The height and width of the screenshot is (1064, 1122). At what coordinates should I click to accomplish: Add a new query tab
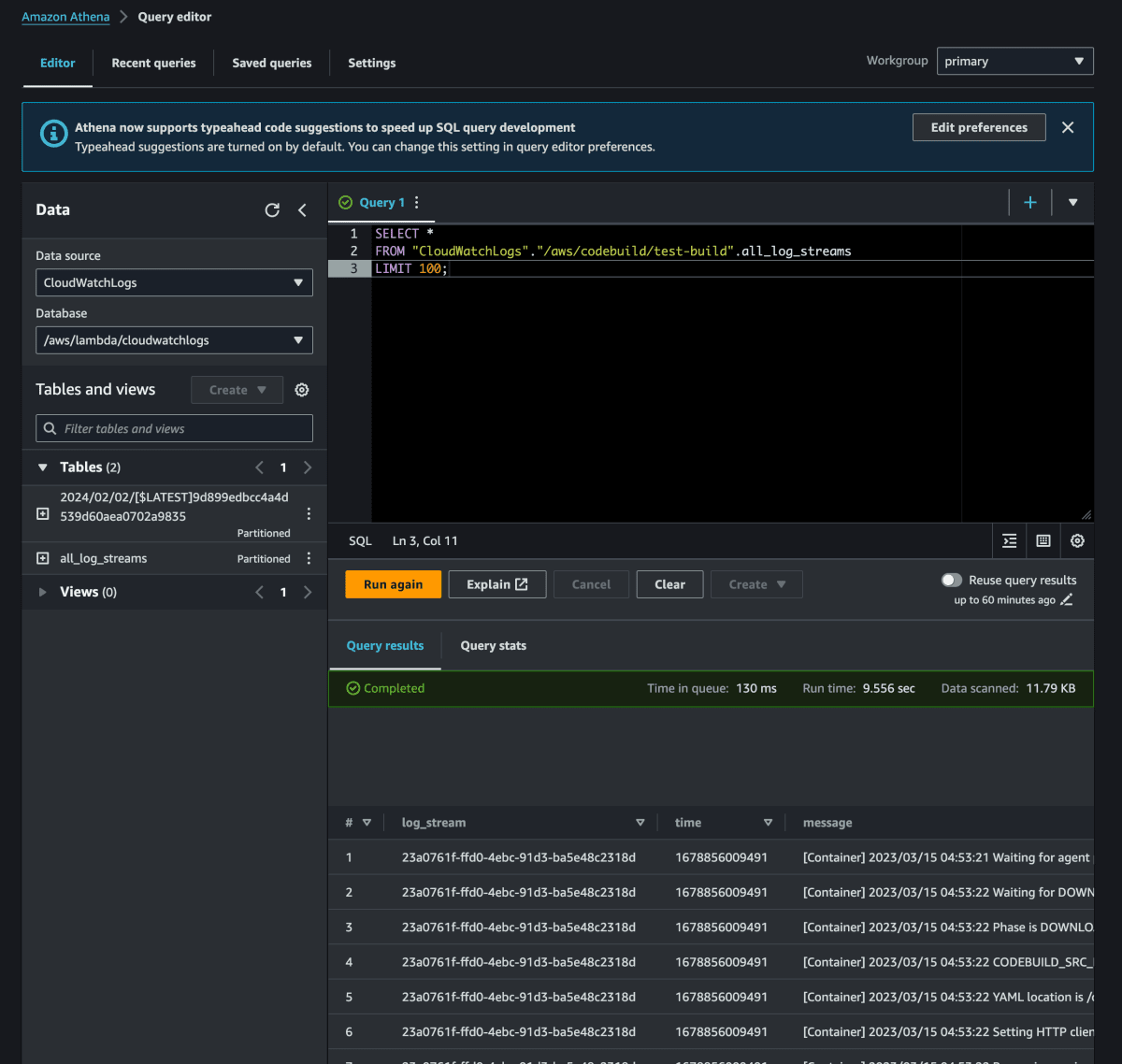point(1030,203)
